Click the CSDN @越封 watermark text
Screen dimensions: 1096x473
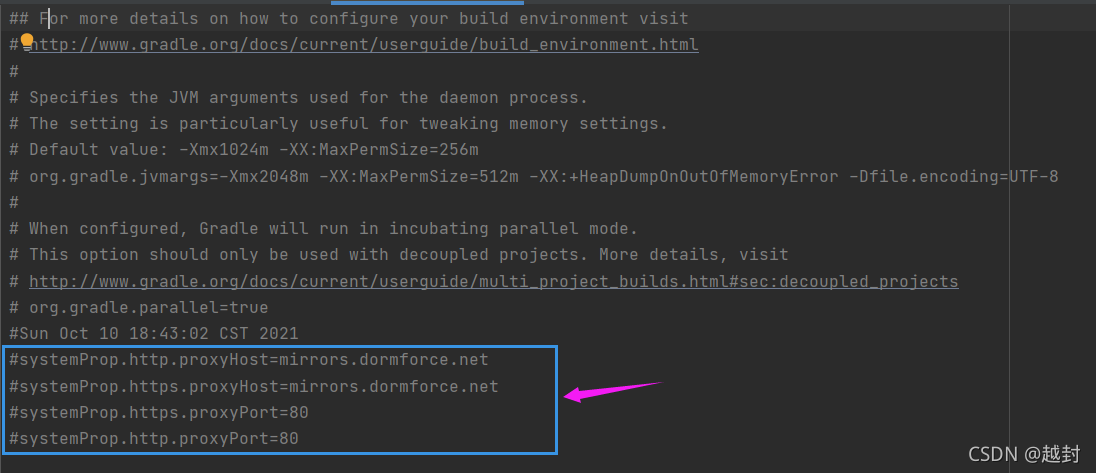(x=1024, y=454)
